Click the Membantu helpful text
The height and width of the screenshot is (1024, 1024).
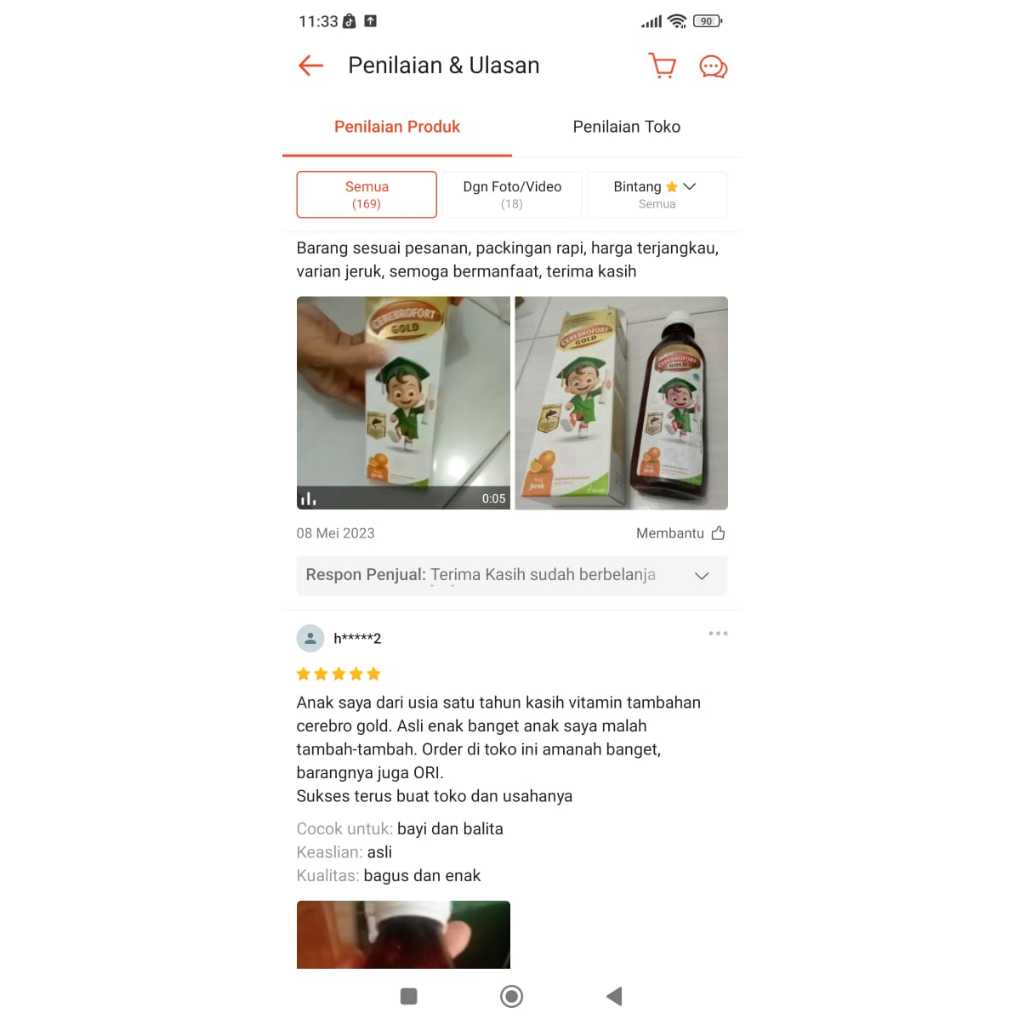tap(670, 533)
